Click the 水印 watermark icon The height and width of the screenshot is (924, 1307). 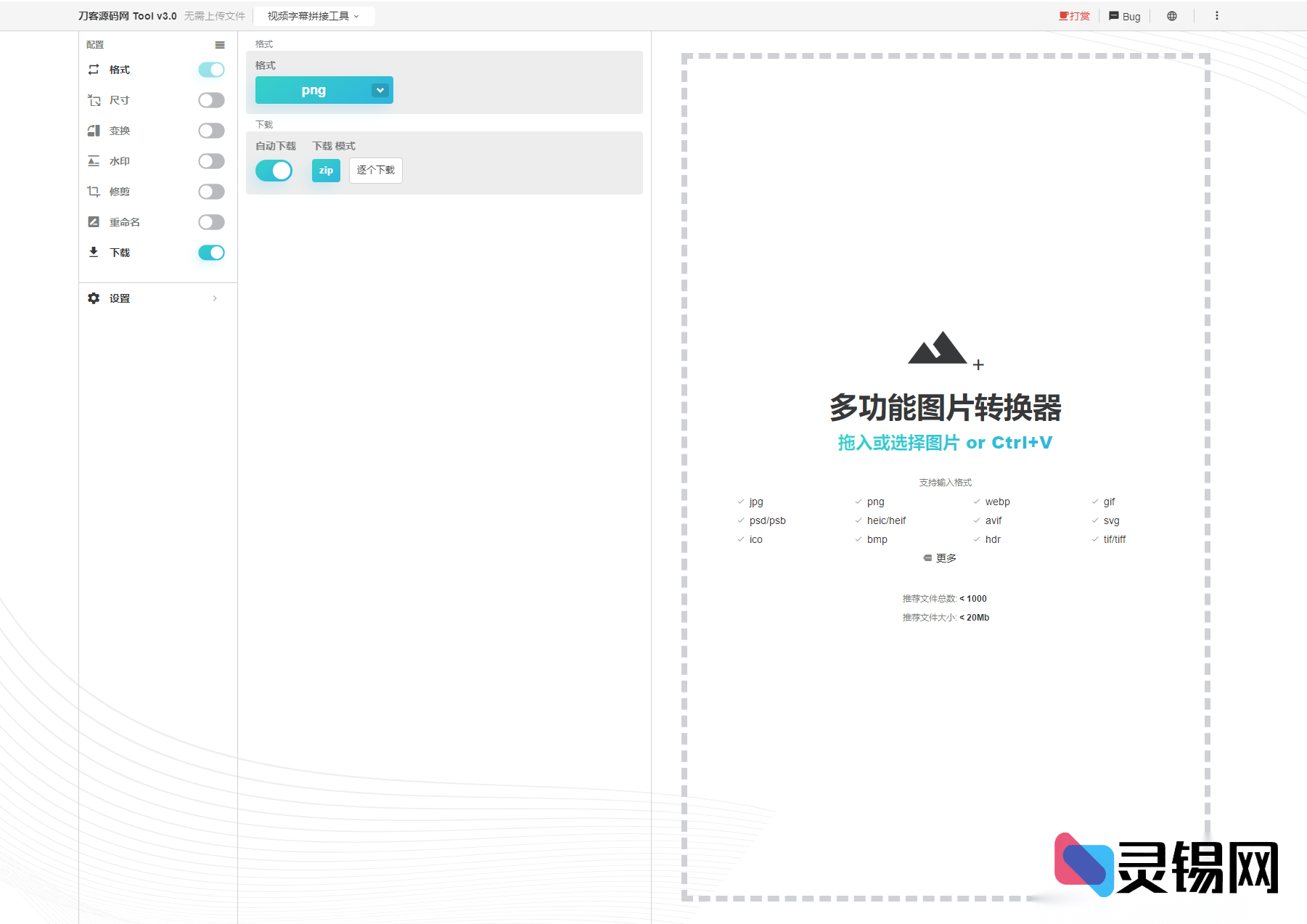(x=94, y=161)
